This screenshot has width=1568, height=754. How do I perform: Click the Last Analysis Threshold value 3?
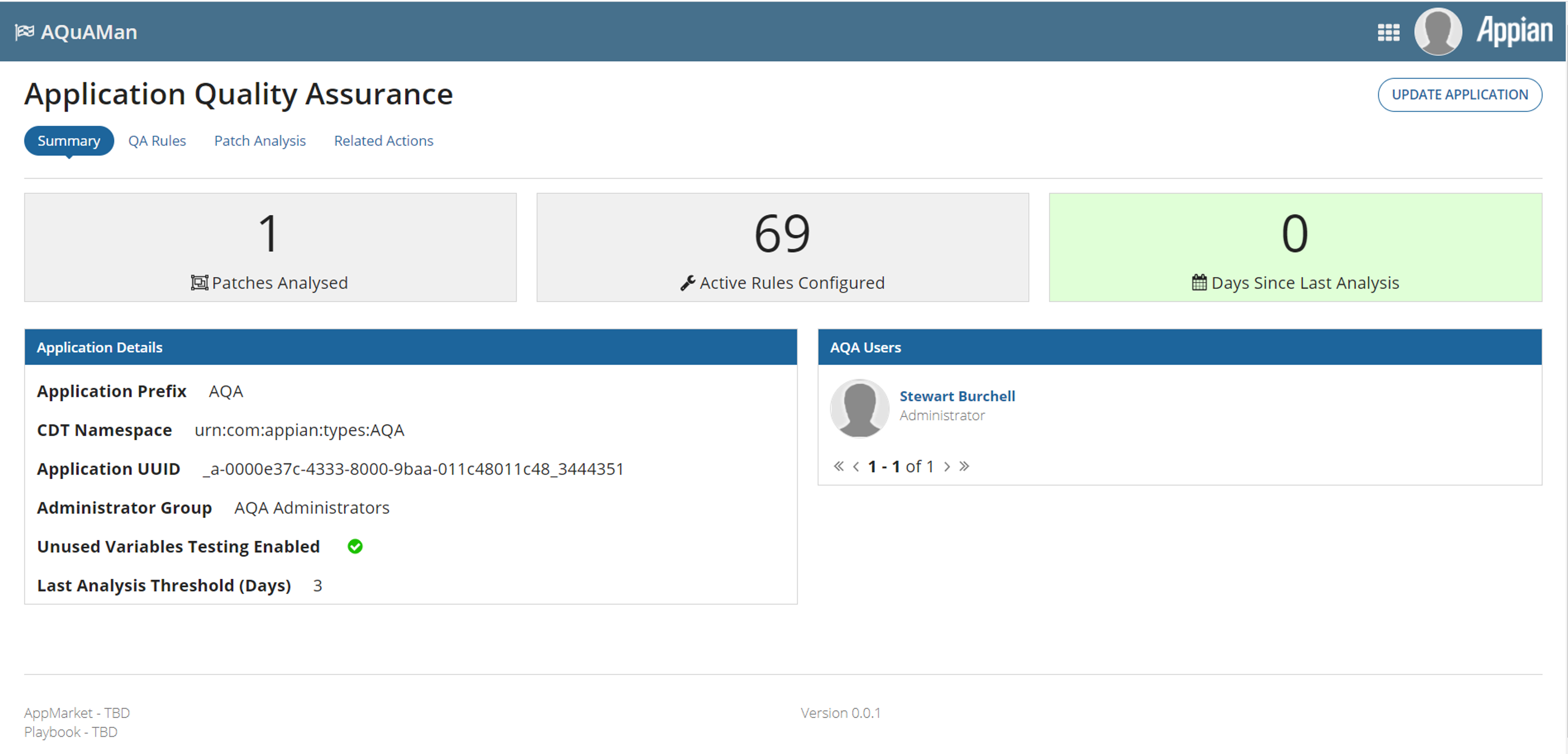pyautogui.click(x=318, y=585)
